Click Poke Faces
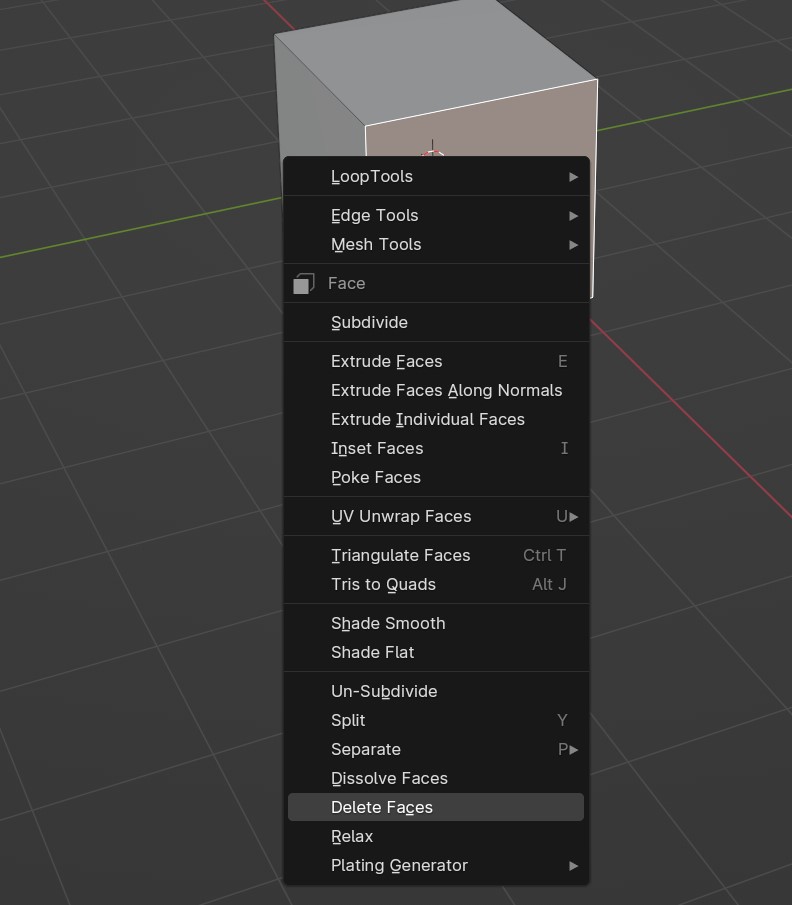This screenshot has height=905, width=792. pos(376,477)
